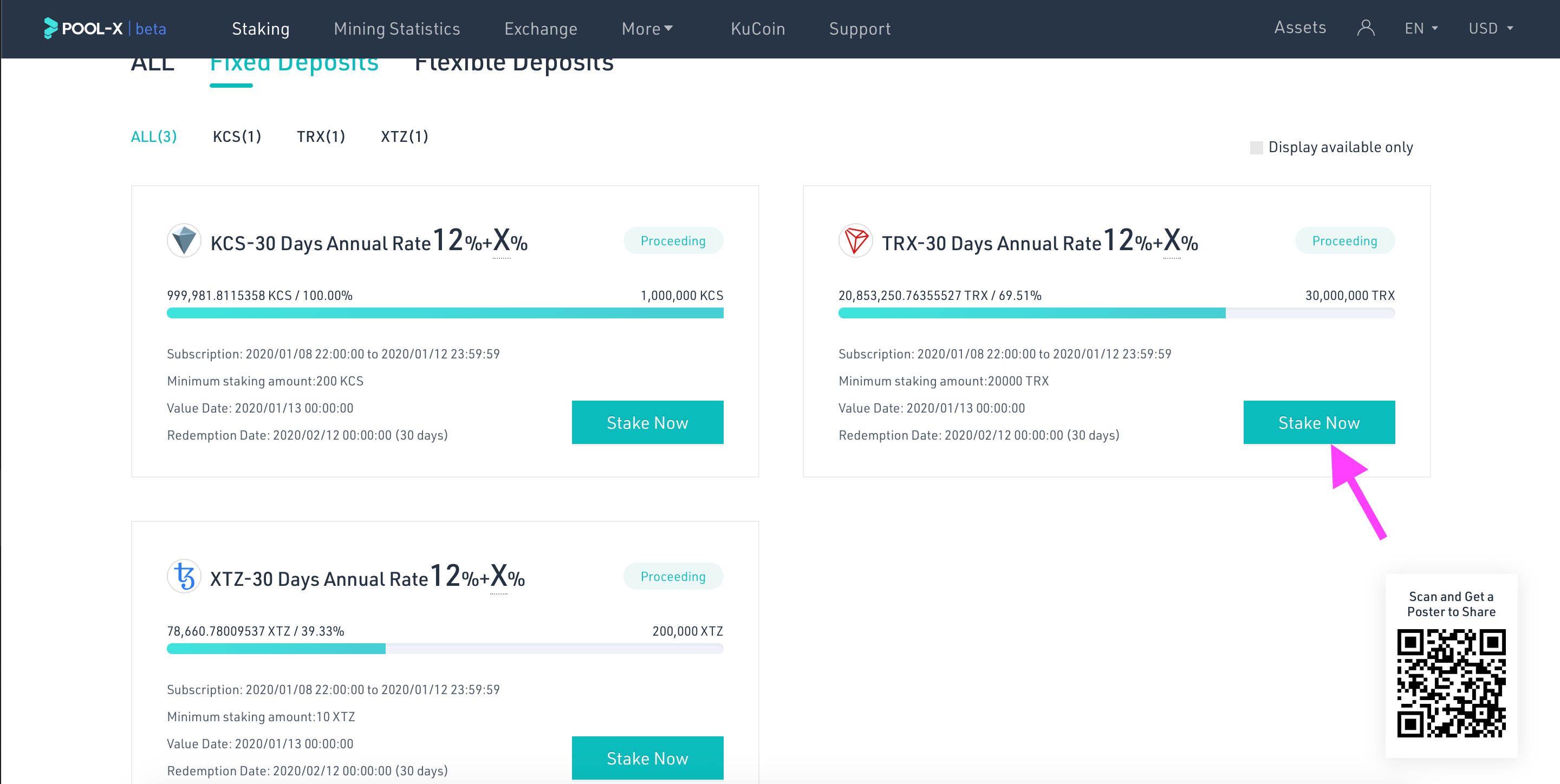Click the XTZ Tezos coin icon
1560x784 pixels.
[184, 576]
